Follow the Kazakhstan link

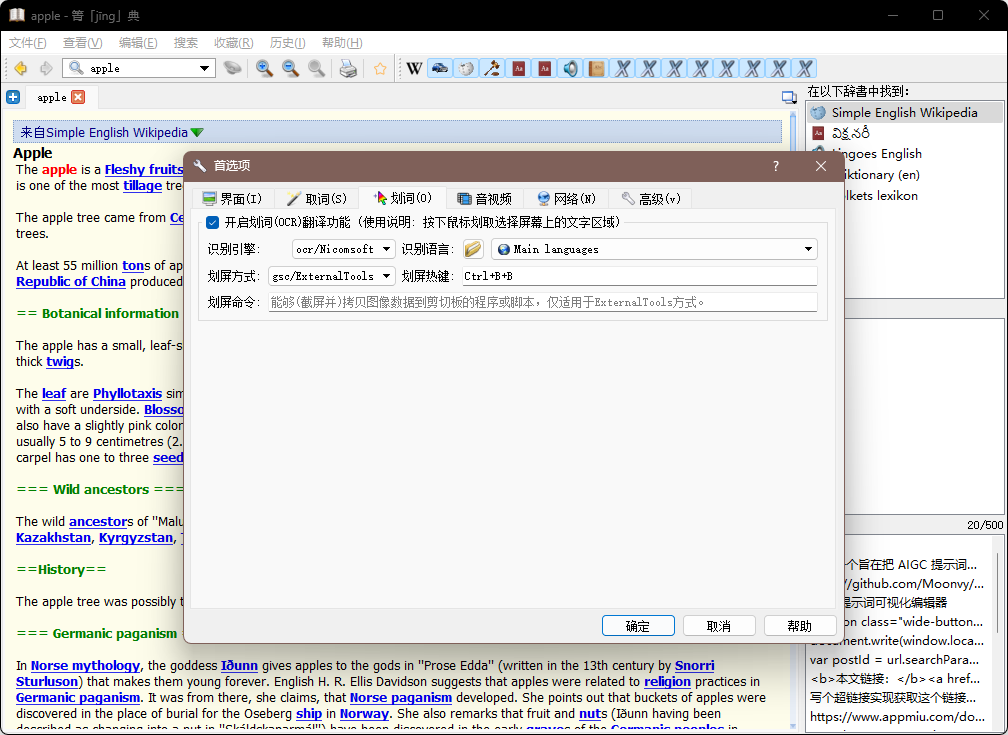pyautogui.click(x=53, y=538)
